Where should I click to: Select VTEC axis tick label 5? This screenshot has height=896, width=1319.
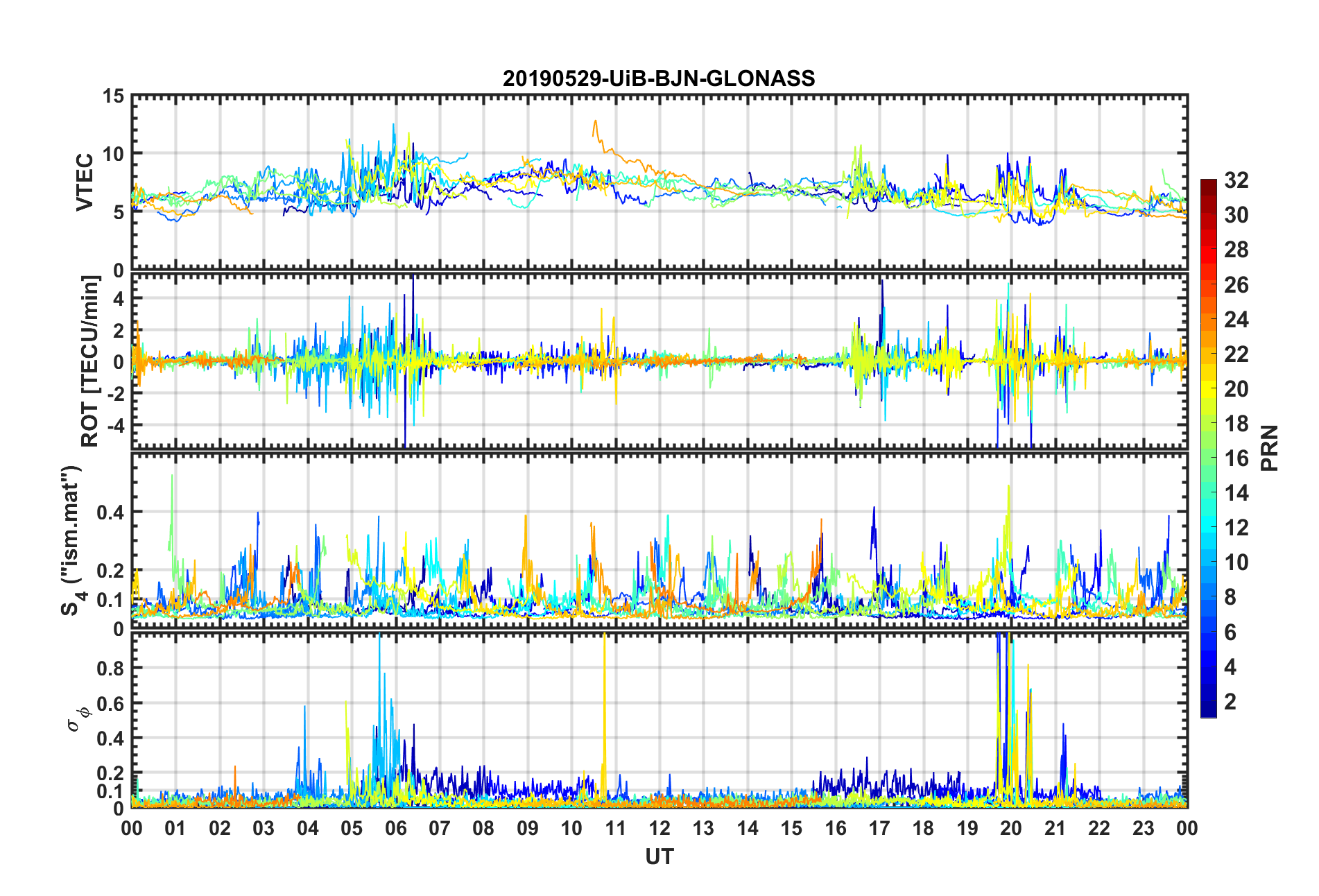coord(119,212)
